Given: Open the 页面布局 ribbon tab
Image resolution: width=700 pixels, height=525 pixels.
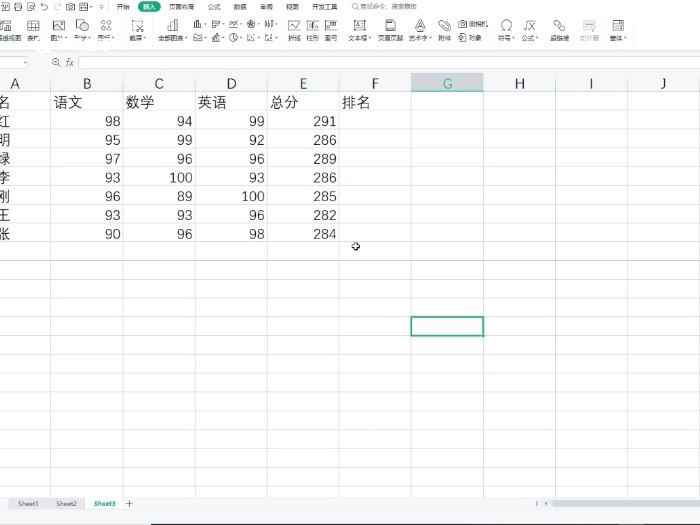Looking at the screenshot, I should pos(182,7).
